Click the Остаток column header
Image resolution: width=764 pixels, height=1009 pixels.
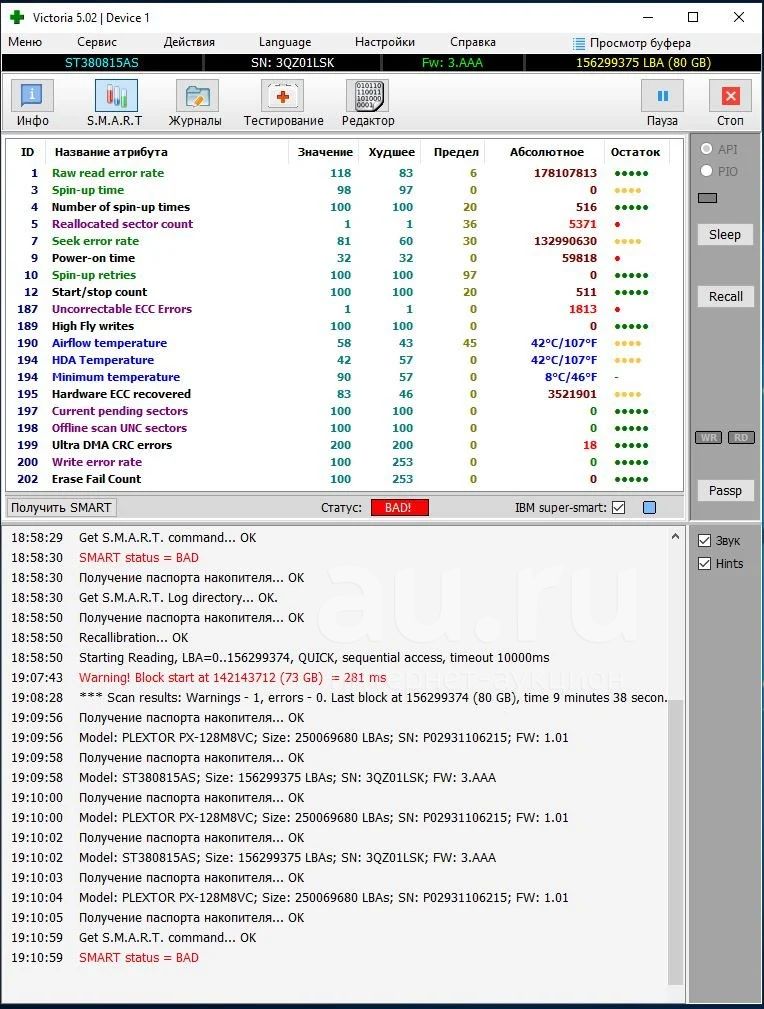click(635, 153)
